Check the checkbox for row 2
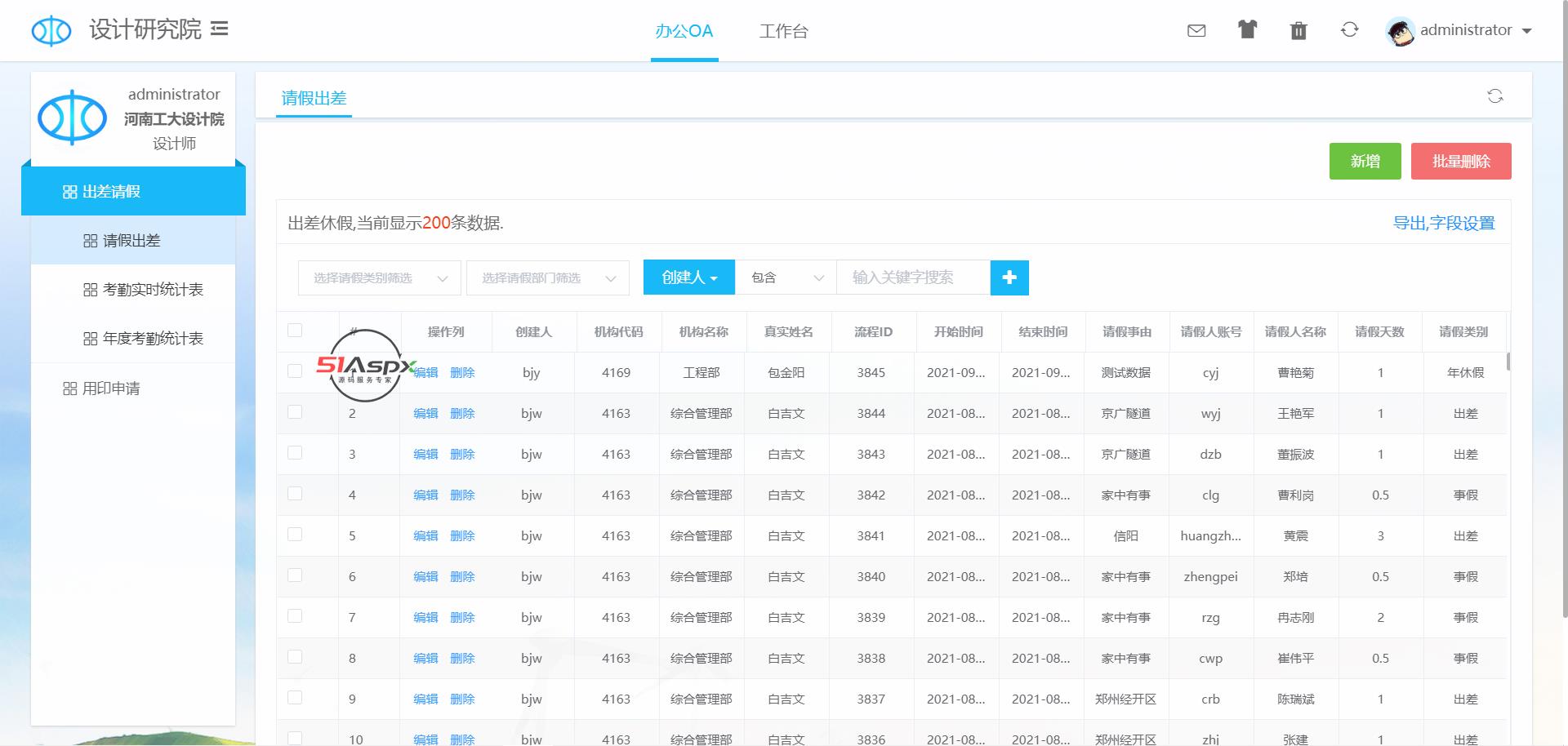This screenshot has width=1568, height=746. pyautogui.click(x=295, y=412)
